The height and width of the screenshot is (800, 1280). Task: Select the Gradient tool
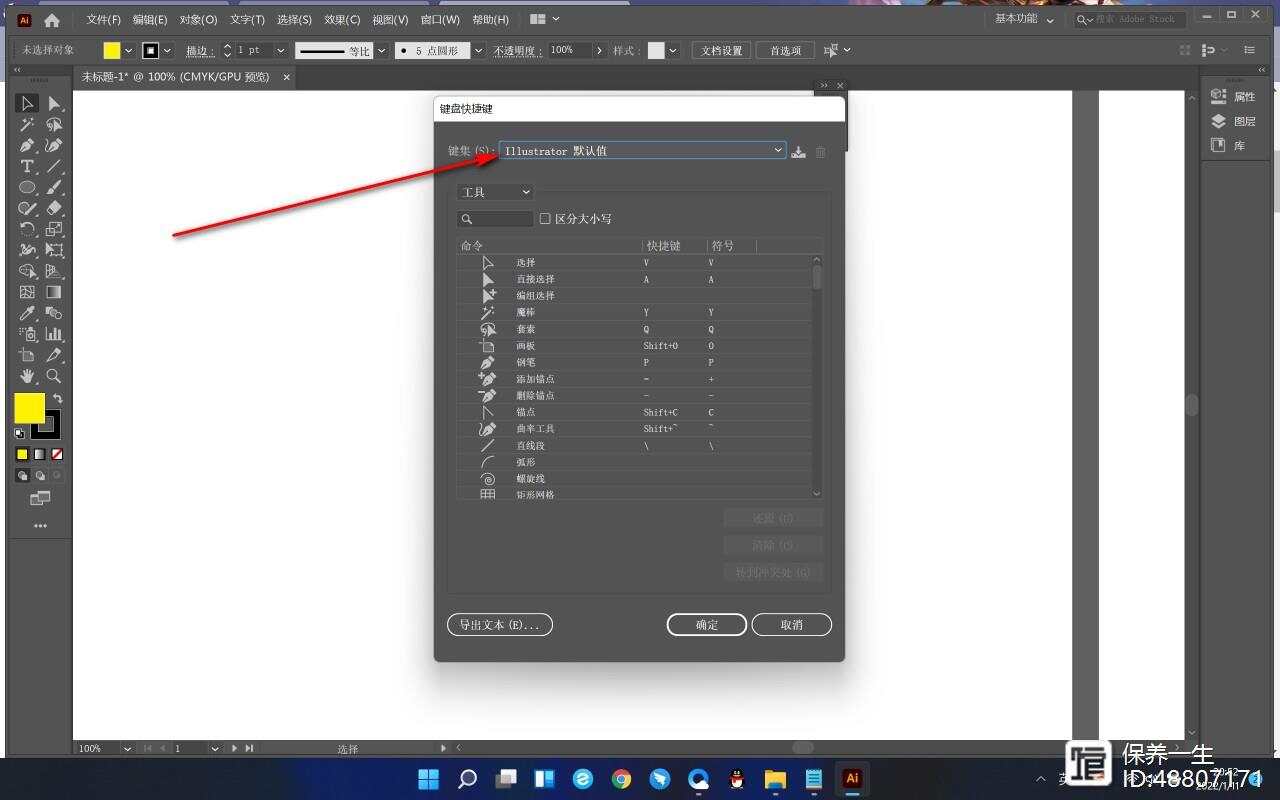pos(54,292)
